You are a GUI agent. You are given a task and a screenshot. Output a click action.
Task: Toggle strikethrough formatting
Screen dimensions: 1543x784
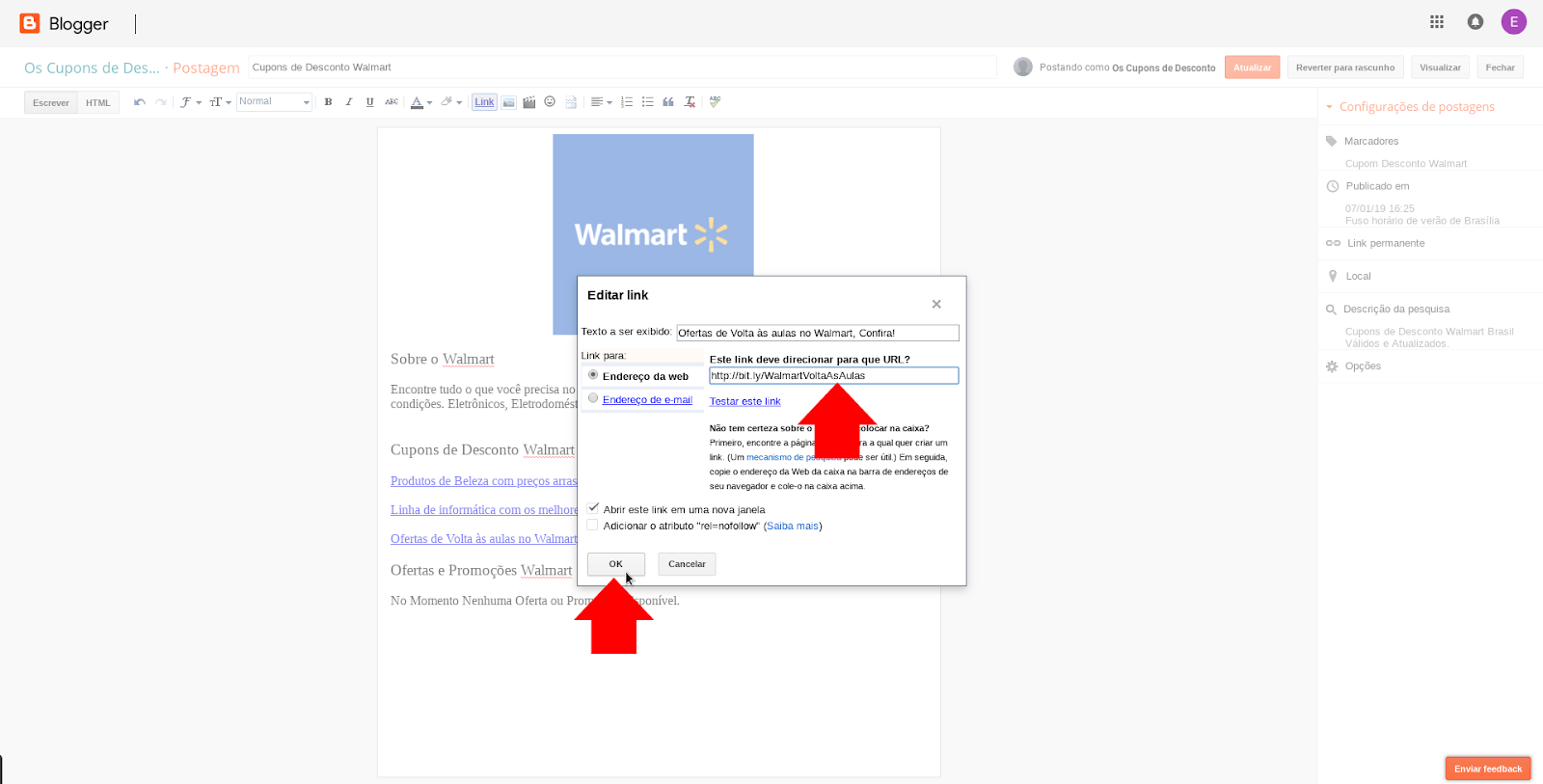point(392,102)
